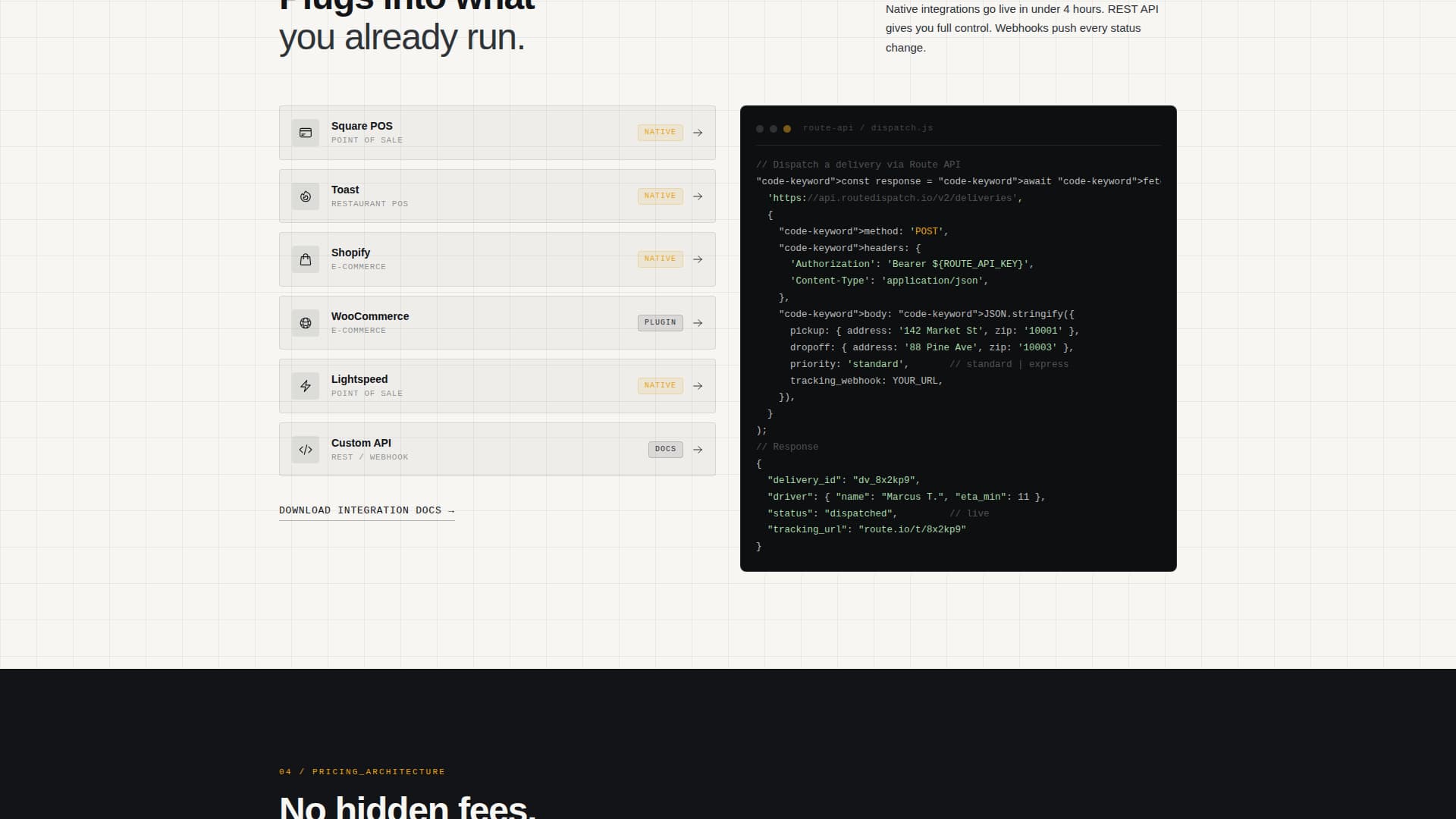Image resolution: width=1456 pixels, height=819 pixels.
Task: Click the NATIVE badge on Square POS
Action: 660,132
